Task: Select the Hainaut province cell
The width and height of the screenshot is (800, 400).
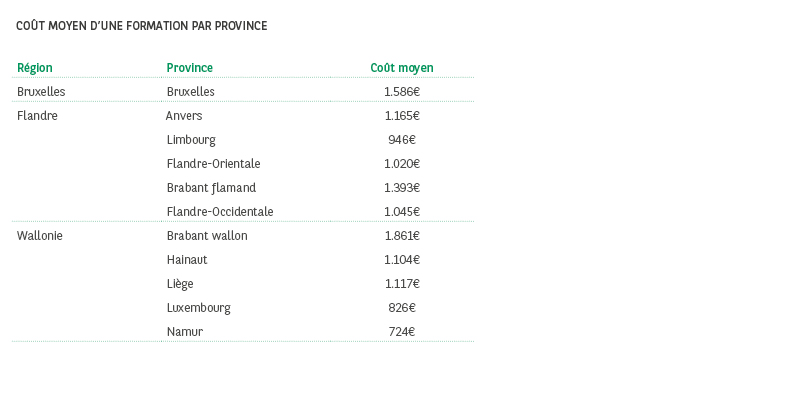Action: point(187,260)
